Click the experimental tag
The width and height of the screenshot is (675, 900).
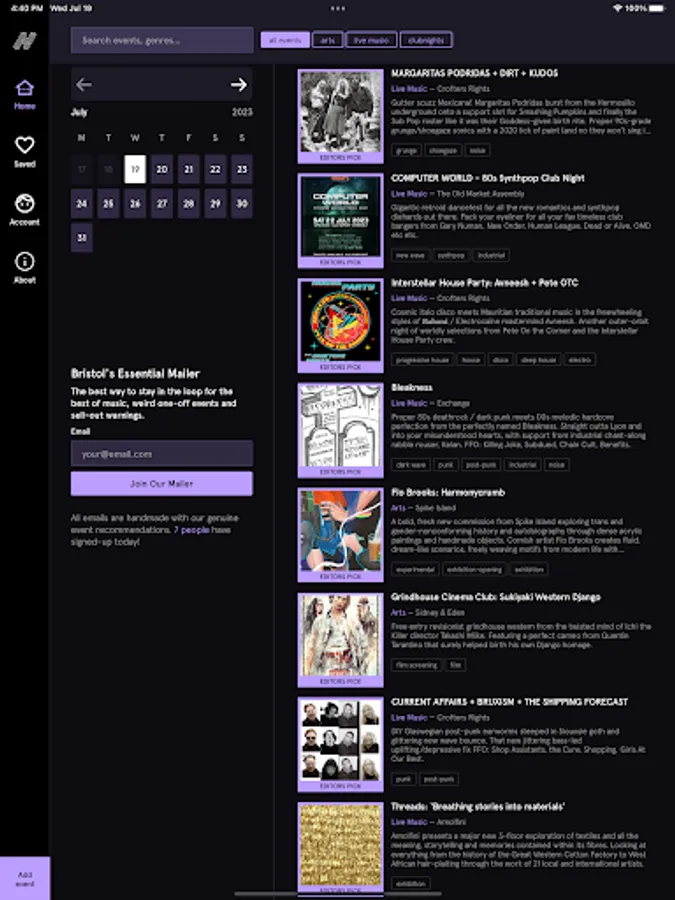[x=416, y=569]
